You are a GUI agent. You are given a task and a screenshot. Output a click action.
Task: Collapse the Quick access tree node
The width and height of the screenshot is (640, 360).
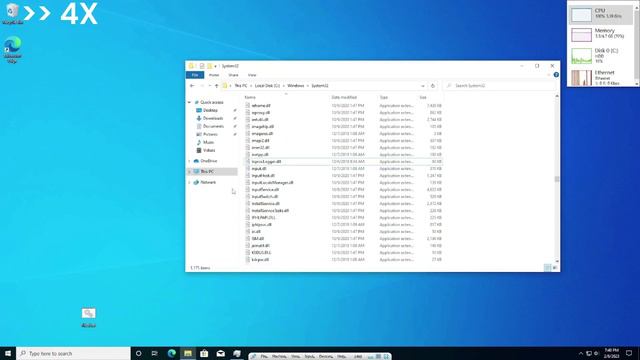tap(189, 102)
